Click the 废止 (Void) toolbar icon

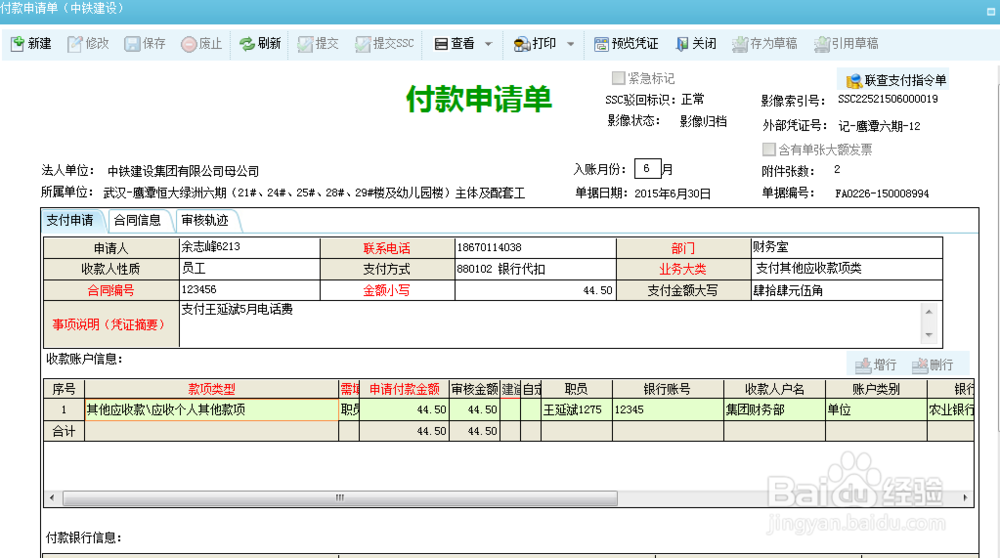coord(189,43)
